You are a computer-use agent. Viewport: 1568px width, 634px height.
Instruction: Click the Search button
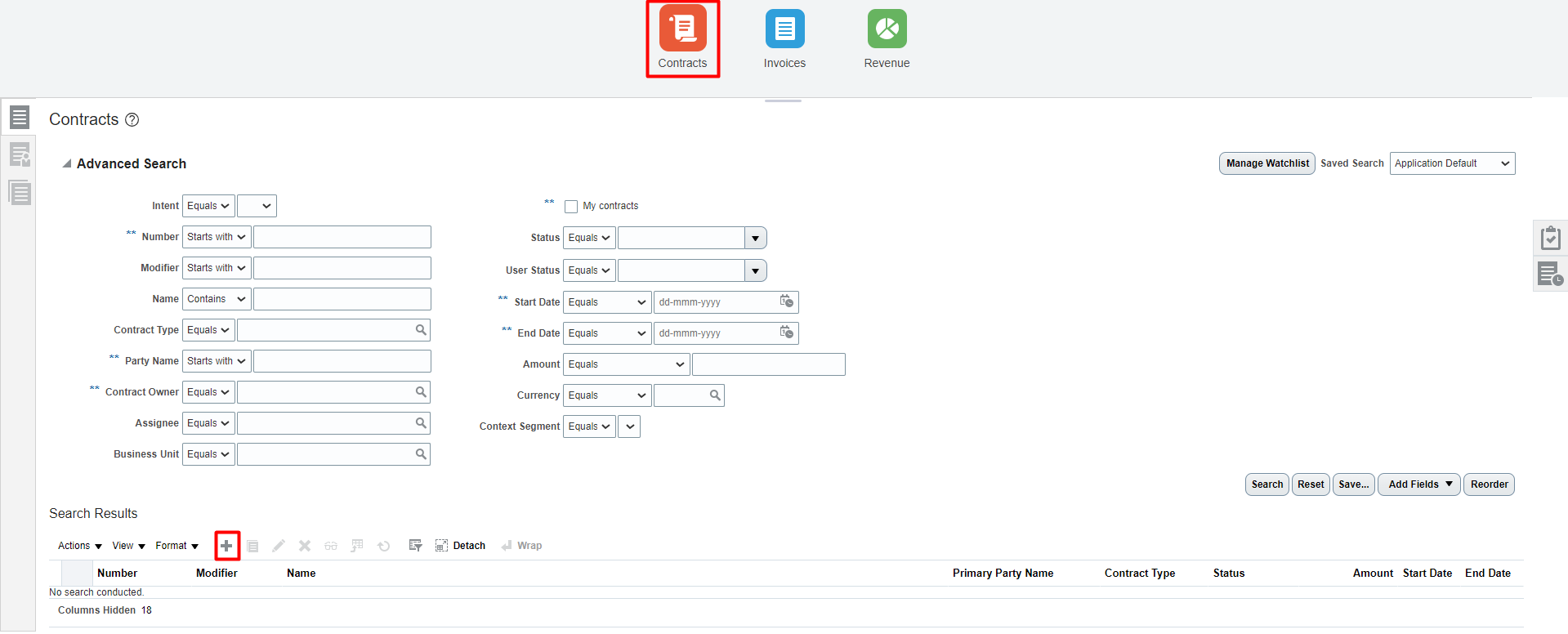pyautogui.click(x=1267, y=484)
